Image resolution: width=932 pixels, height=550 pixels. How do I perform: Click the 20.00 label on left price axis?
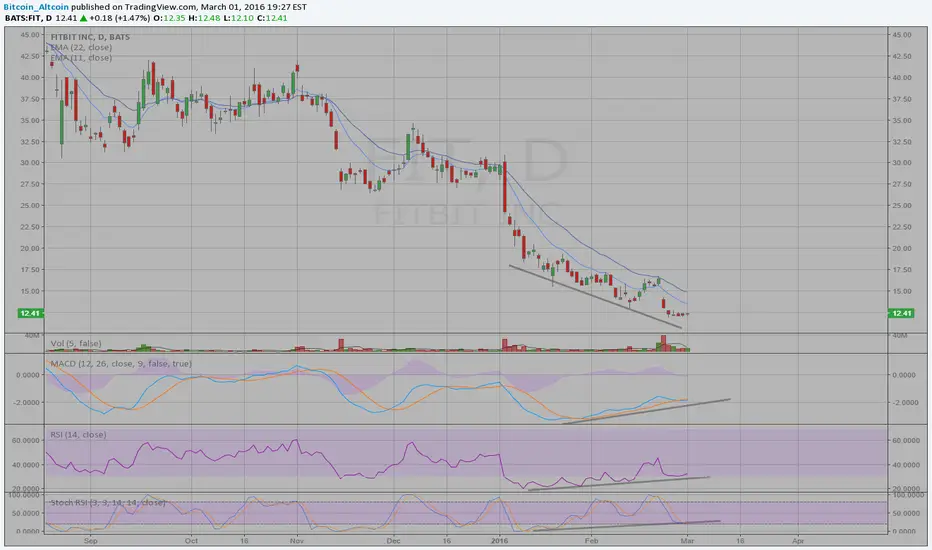coord(30,249)
